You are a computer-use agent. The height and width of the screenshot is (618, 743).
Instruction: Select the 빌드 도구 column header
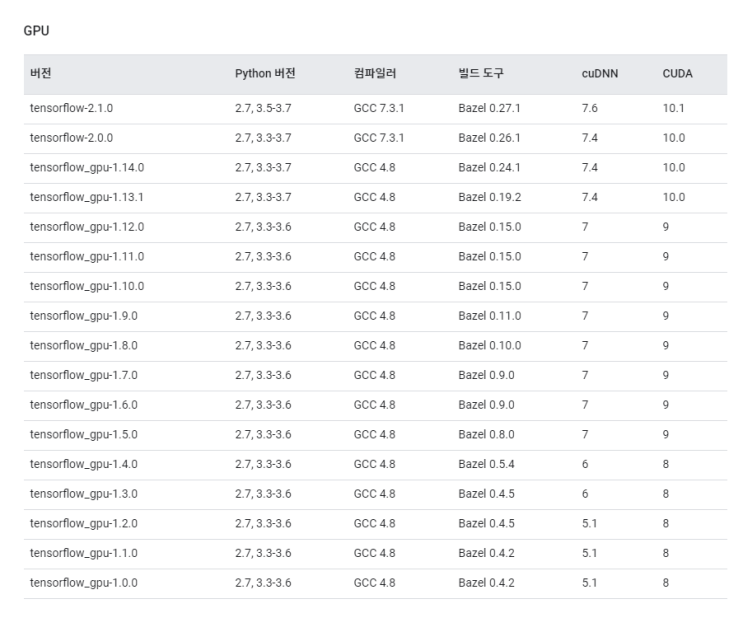tap(481, 74)
